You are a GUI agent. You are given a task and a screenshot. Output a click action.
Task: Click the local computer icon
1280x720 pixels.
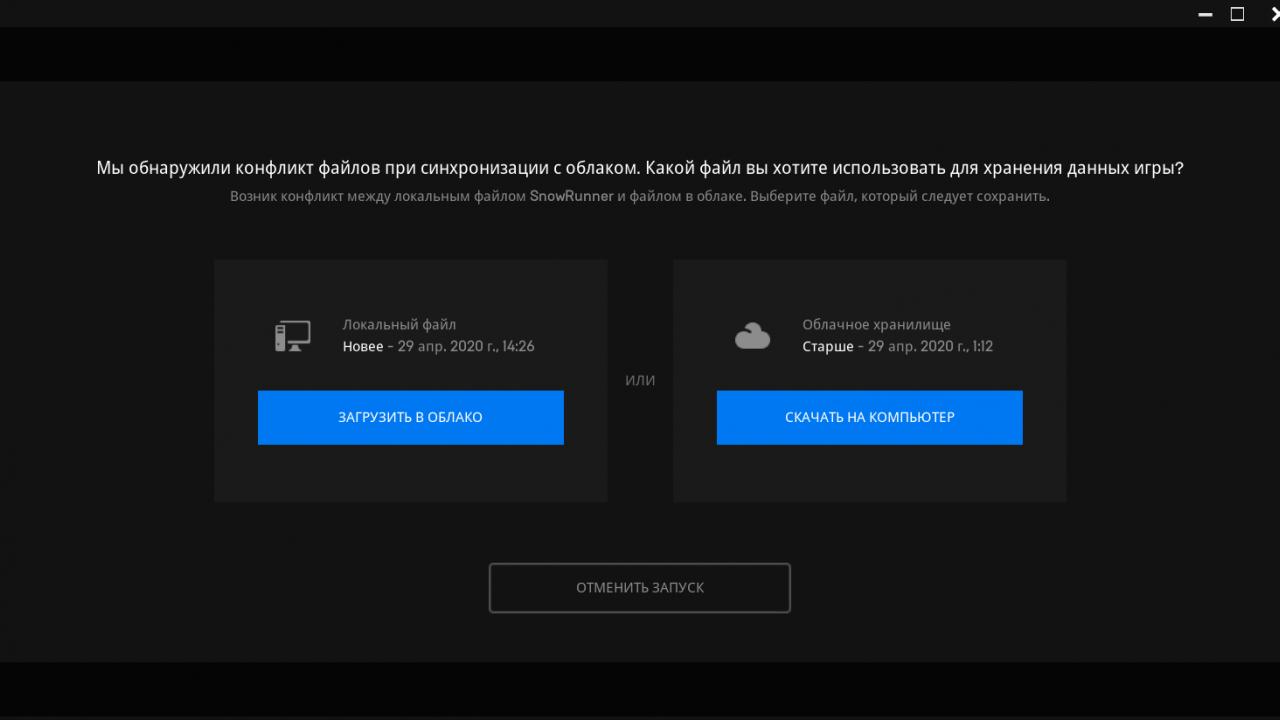tap(292, 336)
